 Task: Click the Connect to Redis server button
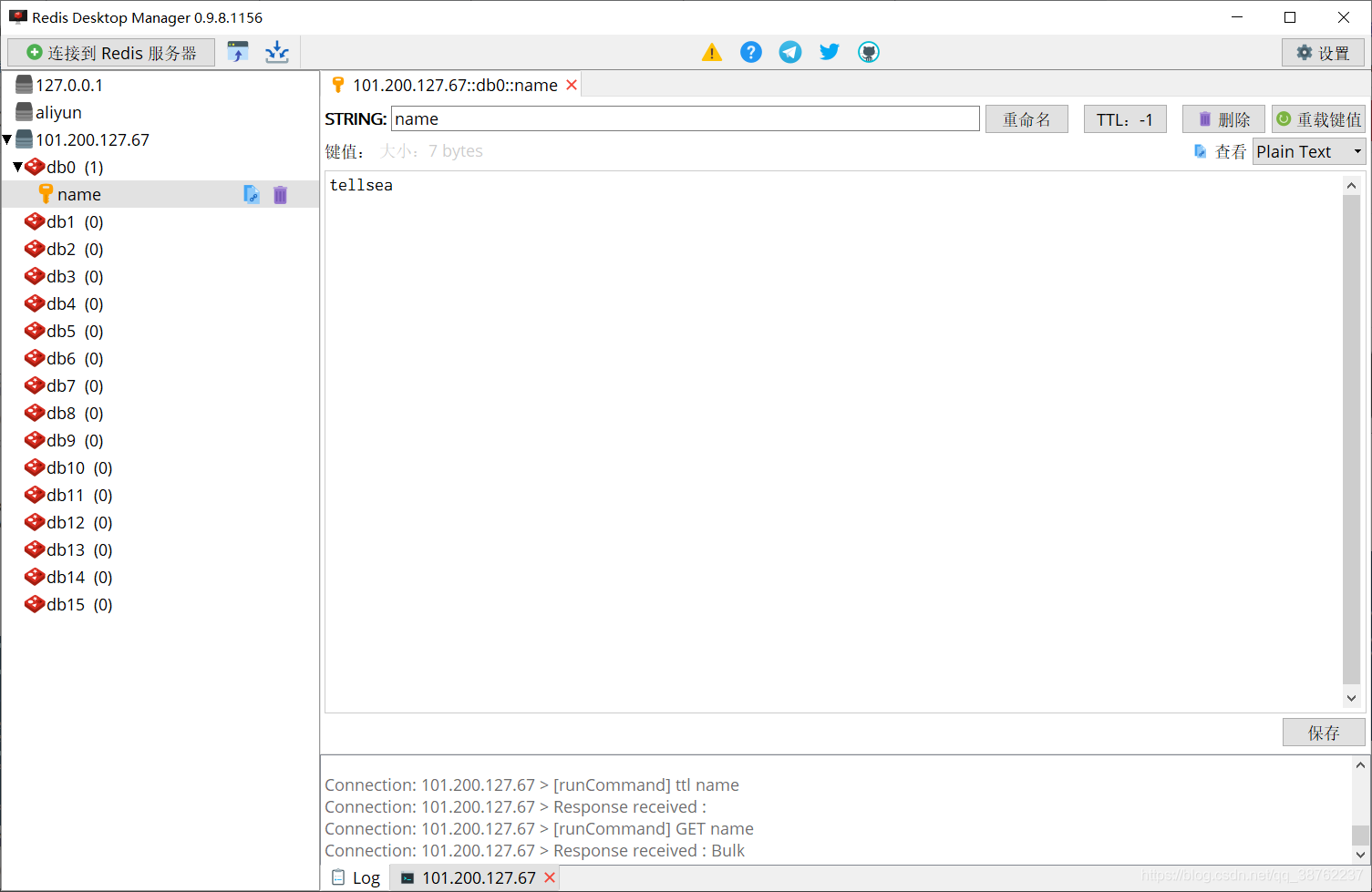tap(111, 53)
